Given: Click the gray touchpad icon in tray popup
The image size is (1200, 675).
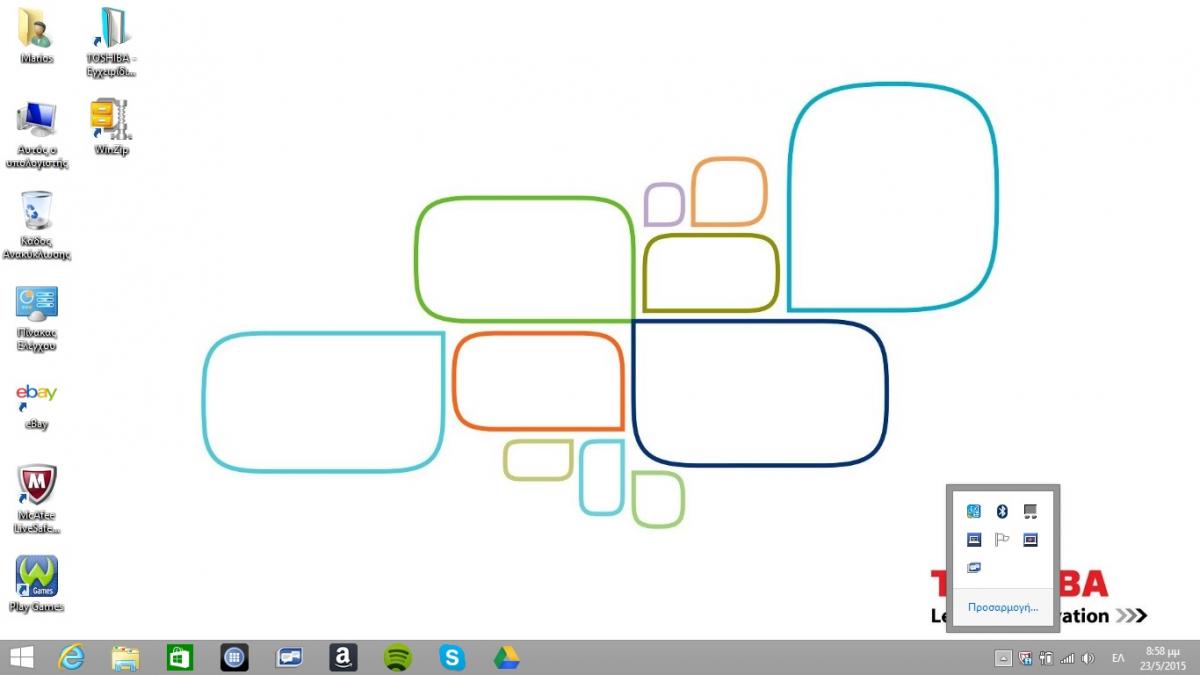Looking at the screenshot, I should (x=1030, y=511).
